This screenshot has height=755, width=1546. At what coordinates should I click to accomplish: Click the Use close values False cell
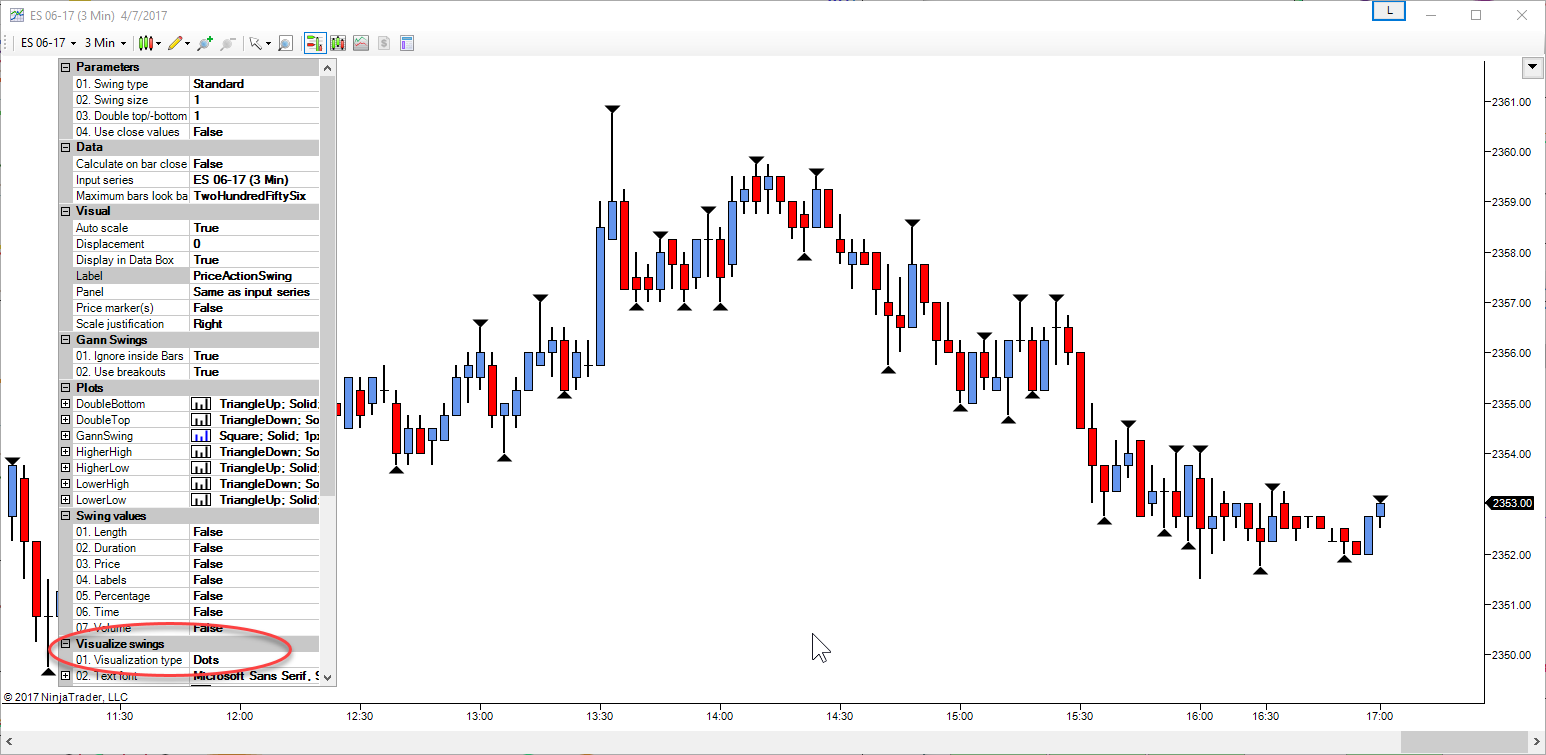pos(255,132)
